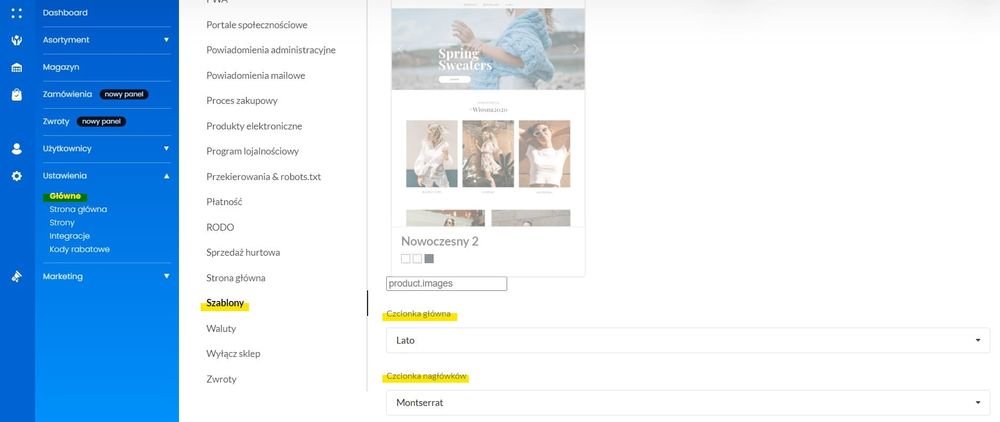Pick gray color swatch of Nowoczesny 2
This screenshot has width=1000, height=422.
(x=429, y=258)
